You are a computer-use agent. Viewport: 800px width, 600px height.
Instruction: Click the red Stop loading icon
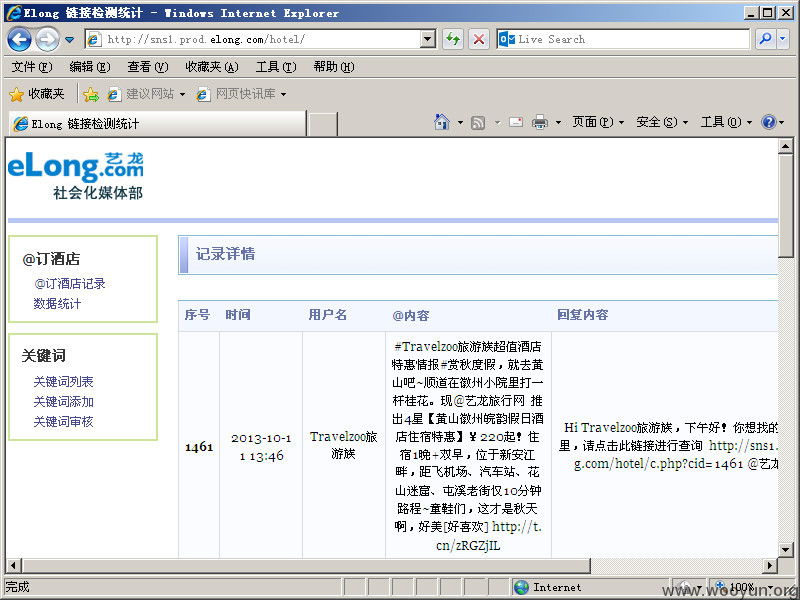(479, 39)
